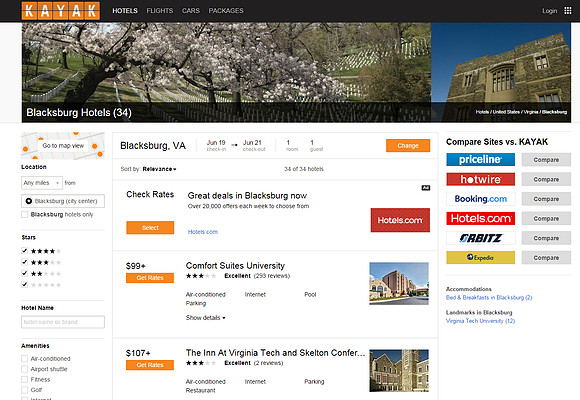Open the FLIGHTS tab

160,11
